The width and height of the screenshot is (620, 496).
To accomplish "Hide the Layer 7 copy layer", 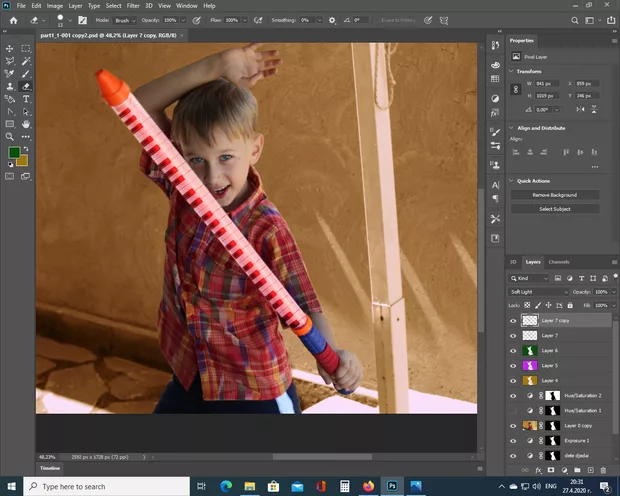I will click(x=514, y=321).
